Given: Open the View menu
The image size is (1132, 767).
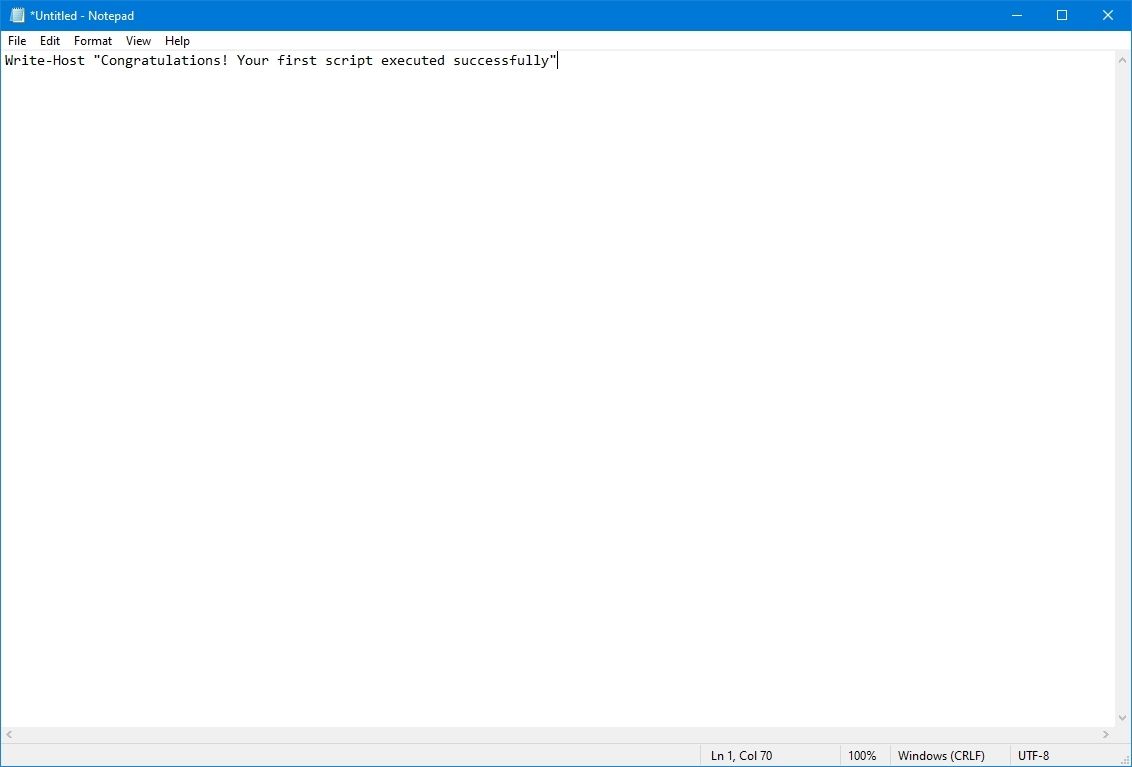Looking at the screenshot, I should coord(138,41).
